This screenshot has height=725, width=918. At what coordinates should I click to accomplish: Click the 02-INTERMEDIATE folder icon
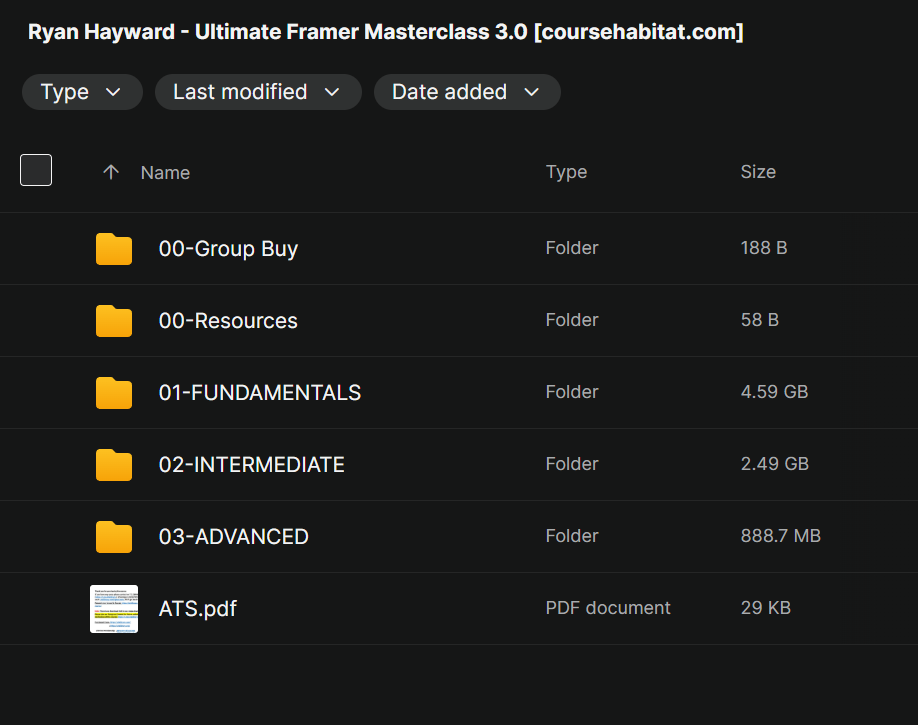pyautogui.click(x=114, y=465)
